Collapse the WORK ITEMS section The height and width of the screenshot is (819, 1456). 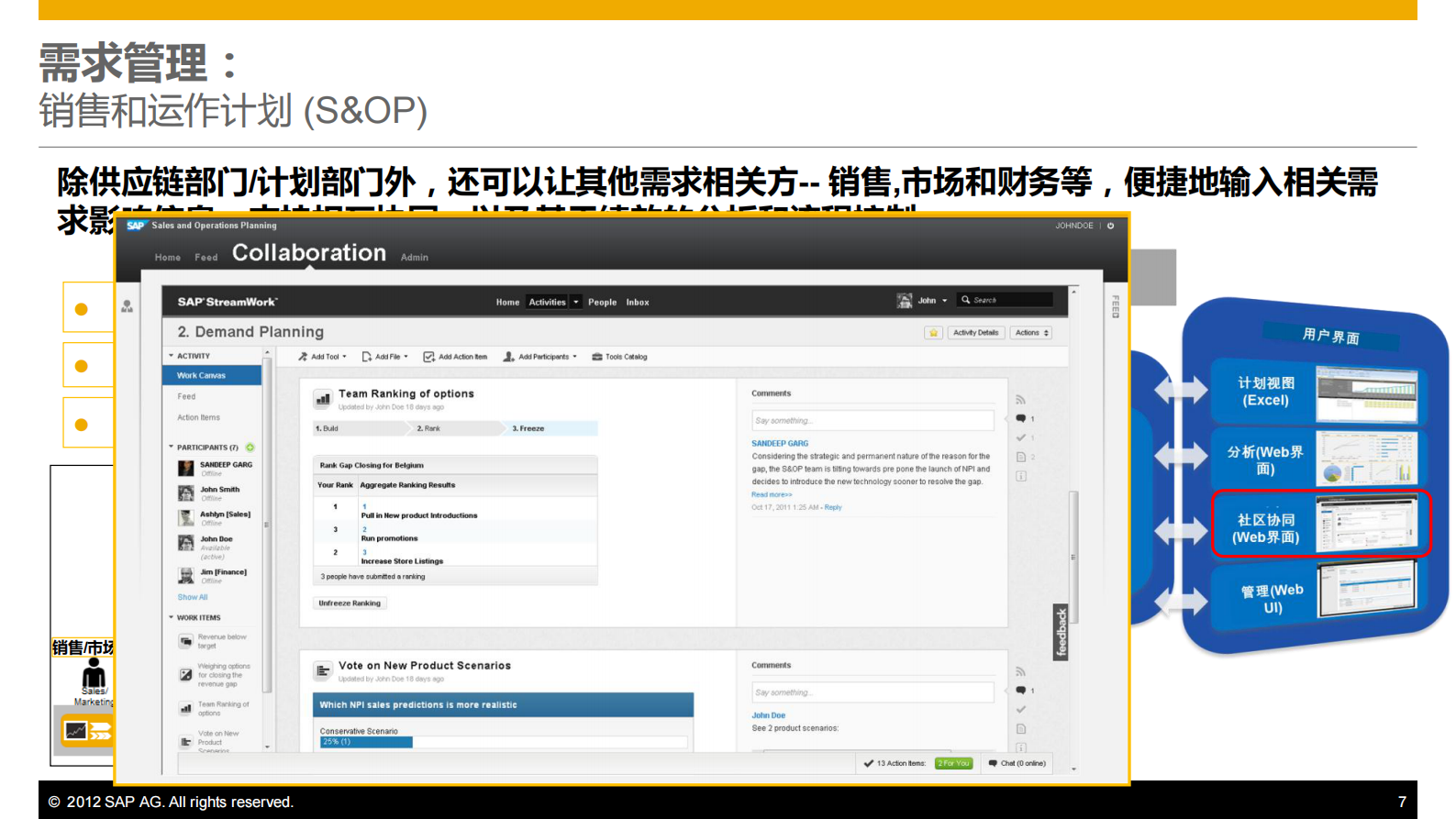pos(171,617)
